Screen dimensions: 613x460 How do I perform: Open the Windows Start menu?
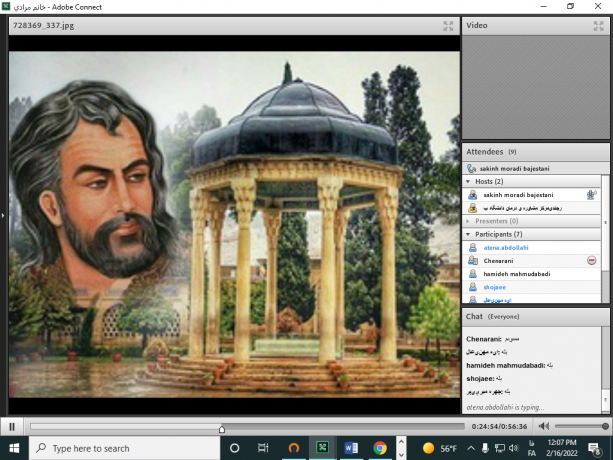pyautogui.click(x=14, y=448)
